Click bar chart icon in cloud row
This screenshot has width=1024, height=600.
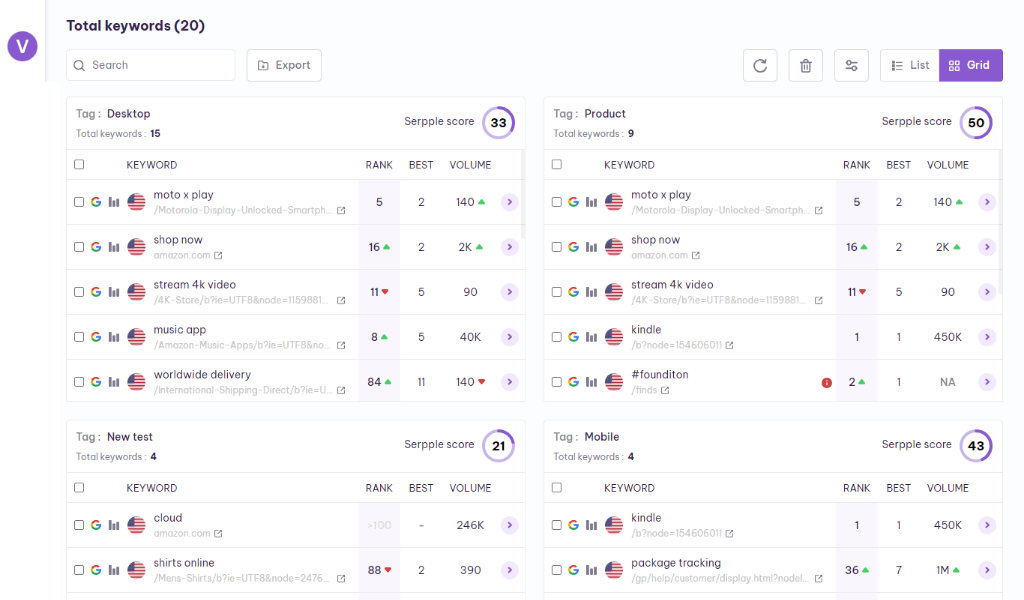point(114,525)
